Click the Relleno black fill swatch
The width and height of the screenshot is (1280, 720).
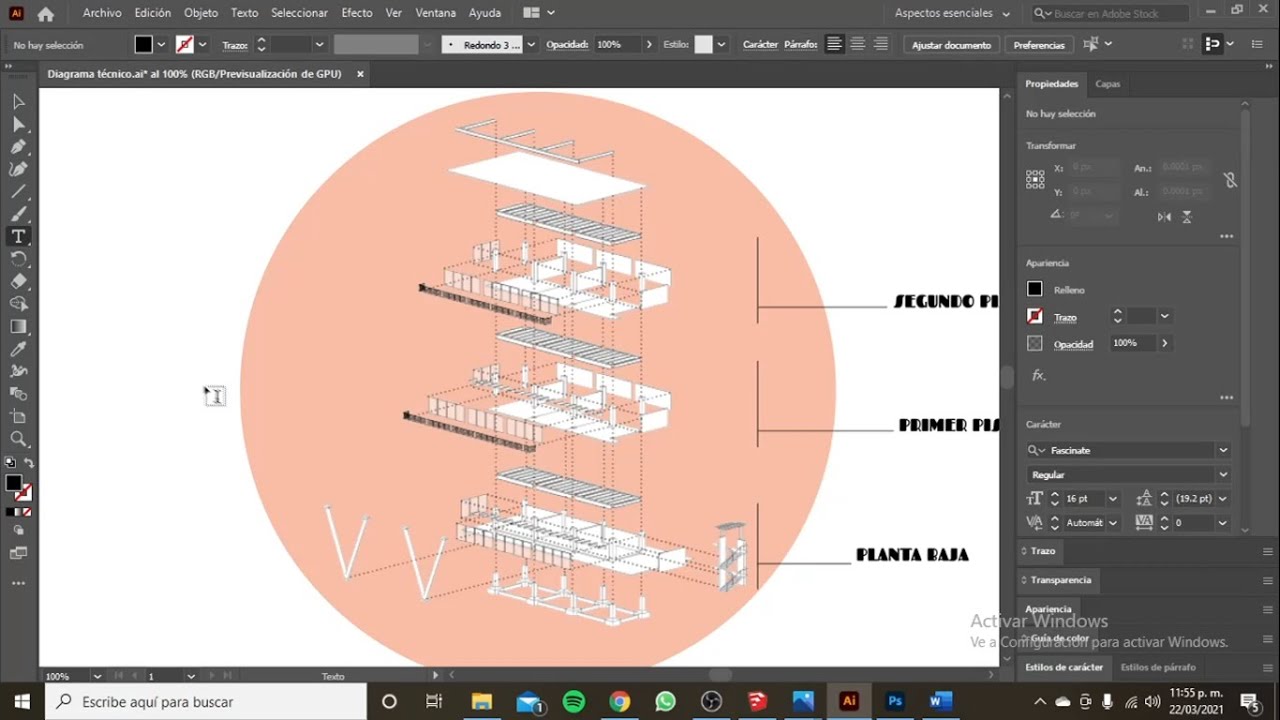[x=1035, y=289]
